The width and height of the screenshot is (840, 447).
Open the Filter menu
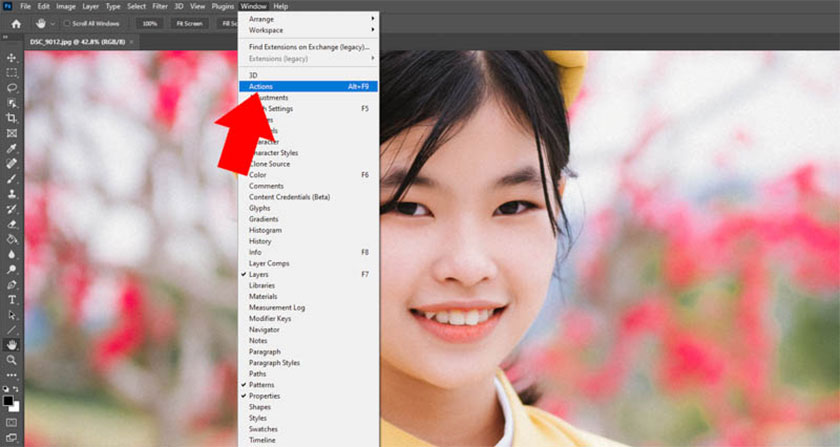159,6
